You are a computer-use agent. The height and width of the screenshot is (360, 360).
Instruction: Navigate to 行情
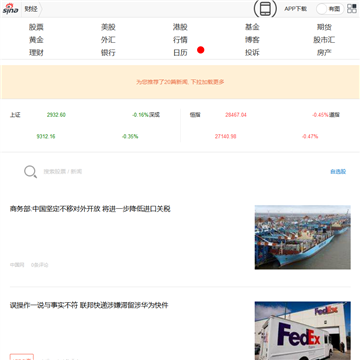(x=180, y=40)
